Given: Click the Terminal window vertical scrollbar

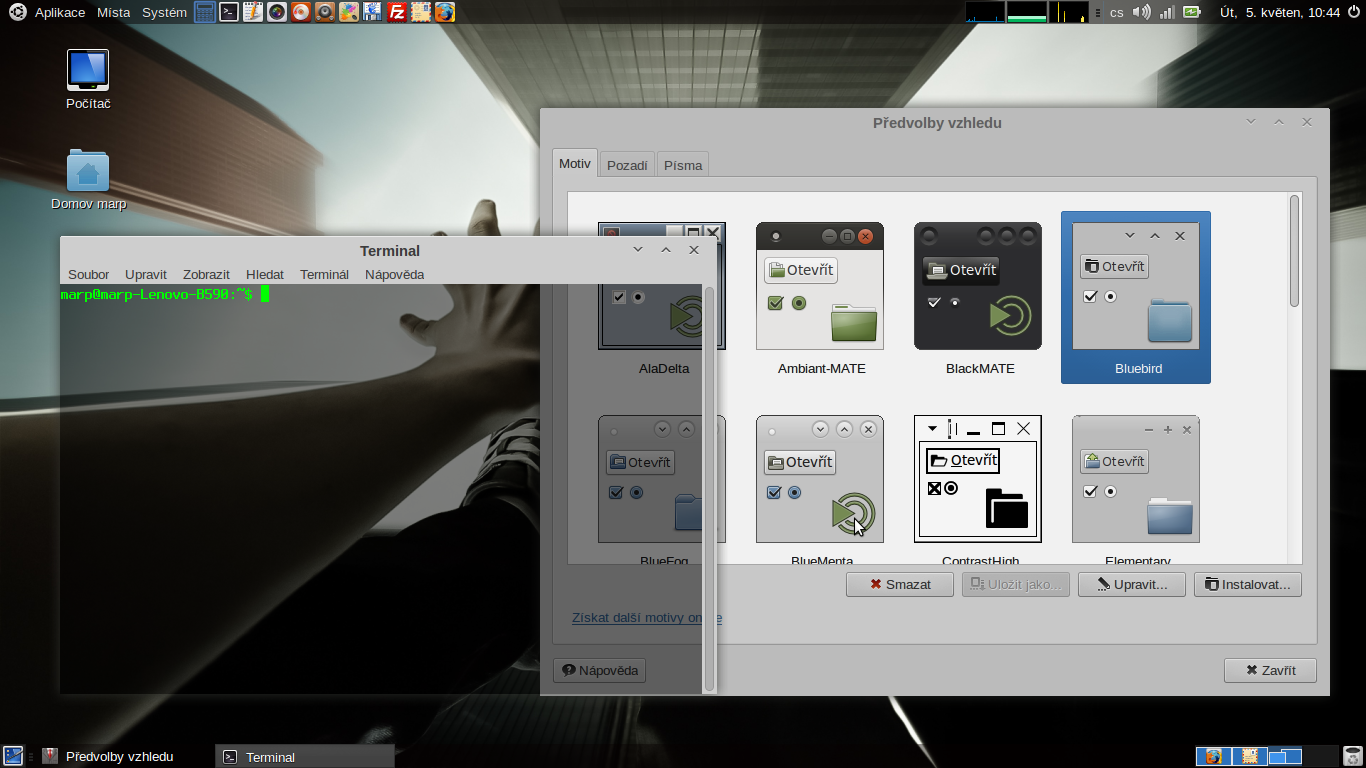Looking at the screenshot, I should [709, 488].
